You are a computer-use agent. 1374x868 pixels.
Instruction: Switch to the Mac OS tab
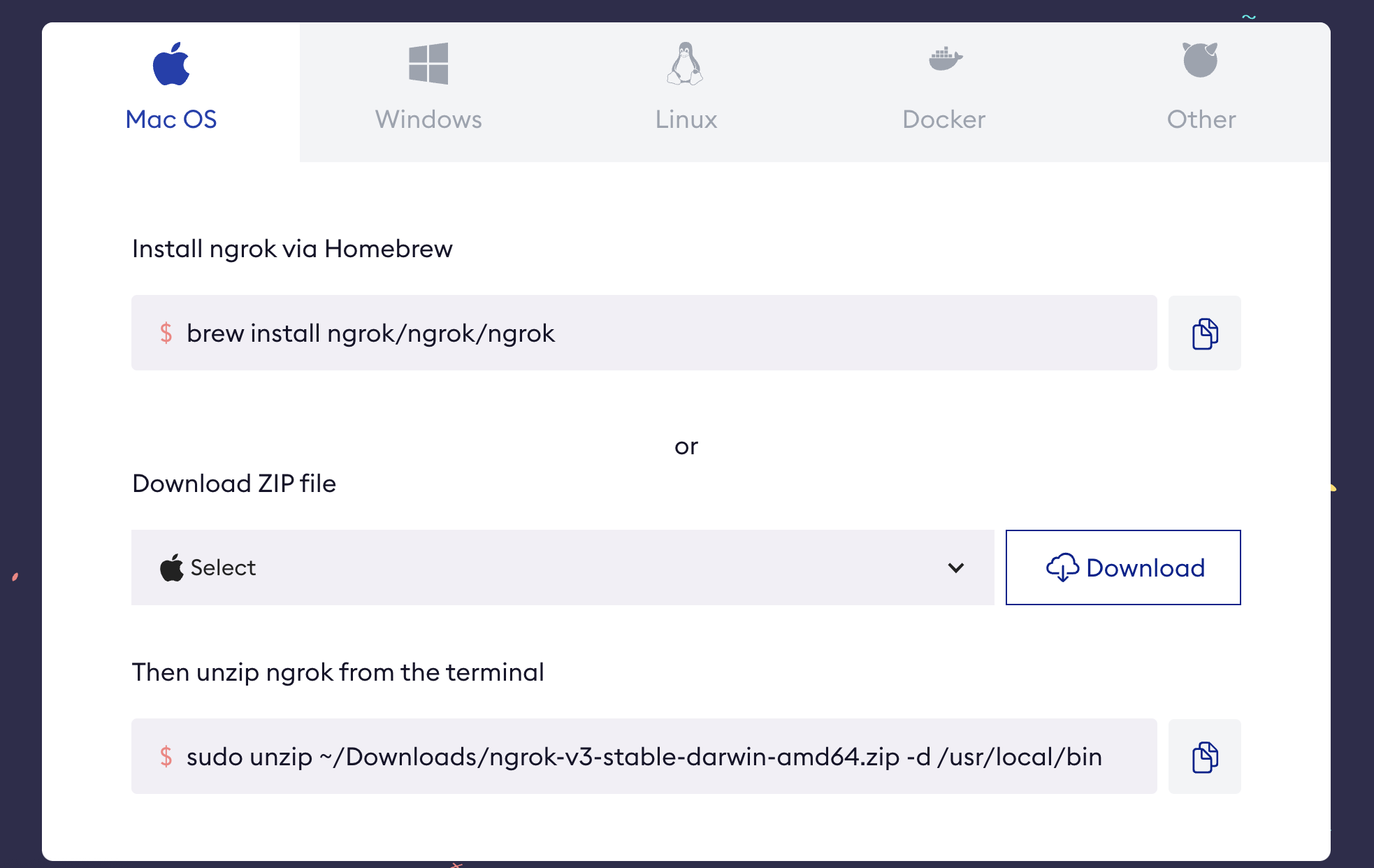171,120
